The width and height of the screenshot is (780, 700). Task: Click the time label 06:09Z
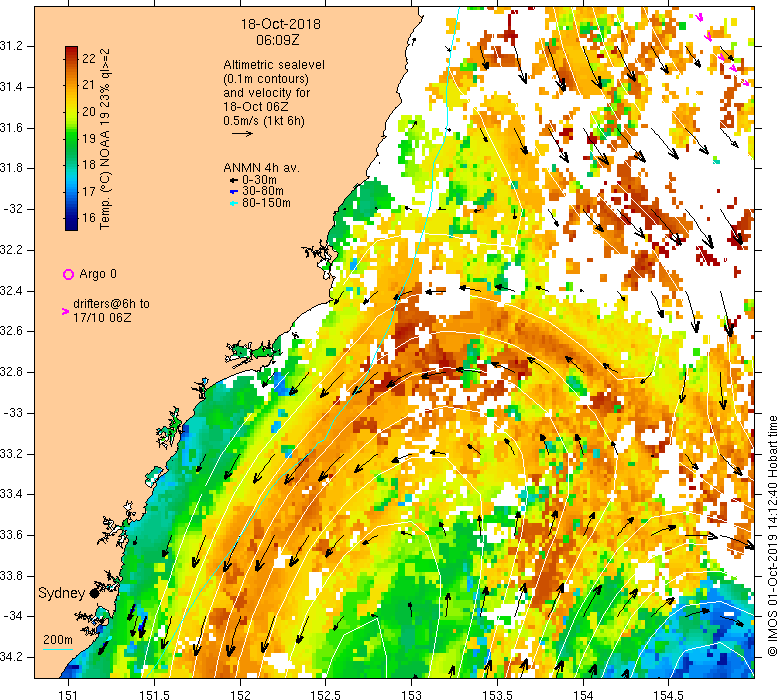coord(278,40)
